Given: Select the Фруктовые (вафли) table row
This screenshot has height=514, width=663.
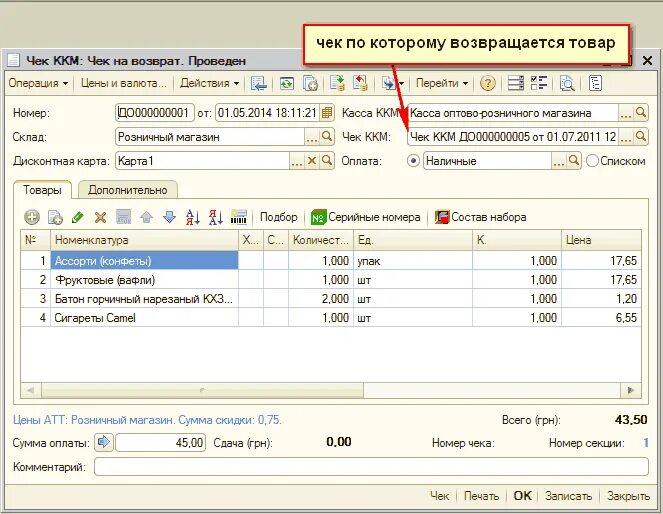Looking at the screenshot, I should click(331, 280).
